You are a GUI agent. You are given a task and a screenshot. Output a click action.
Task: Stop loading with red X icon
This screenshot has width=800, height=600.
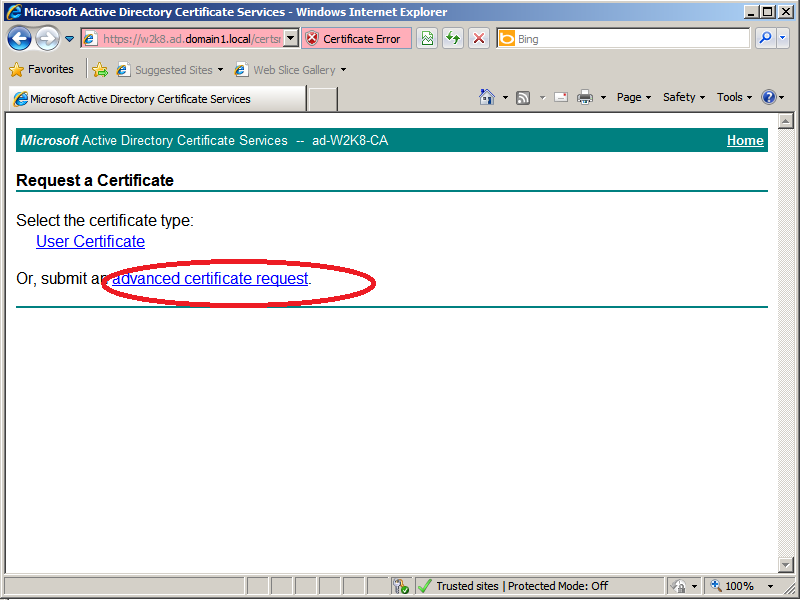coord(479,39)
